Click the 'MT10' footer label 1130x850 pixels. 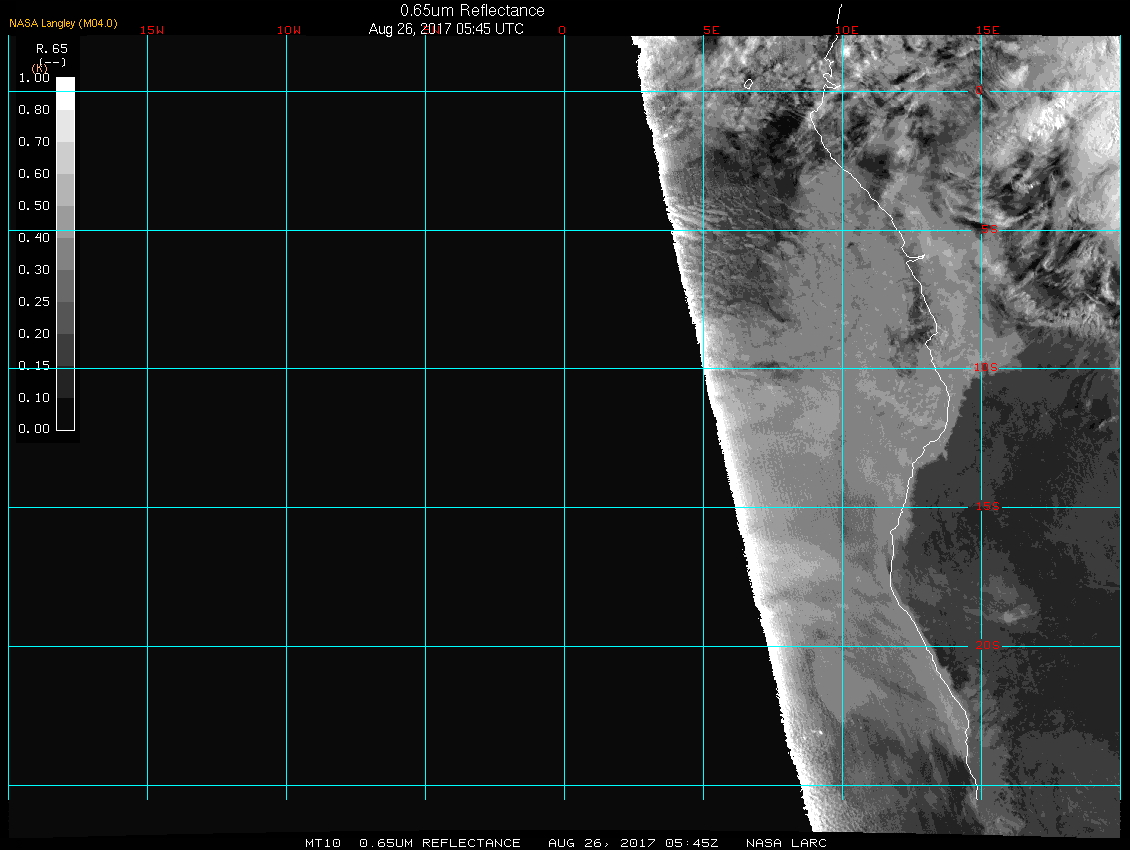322,843
